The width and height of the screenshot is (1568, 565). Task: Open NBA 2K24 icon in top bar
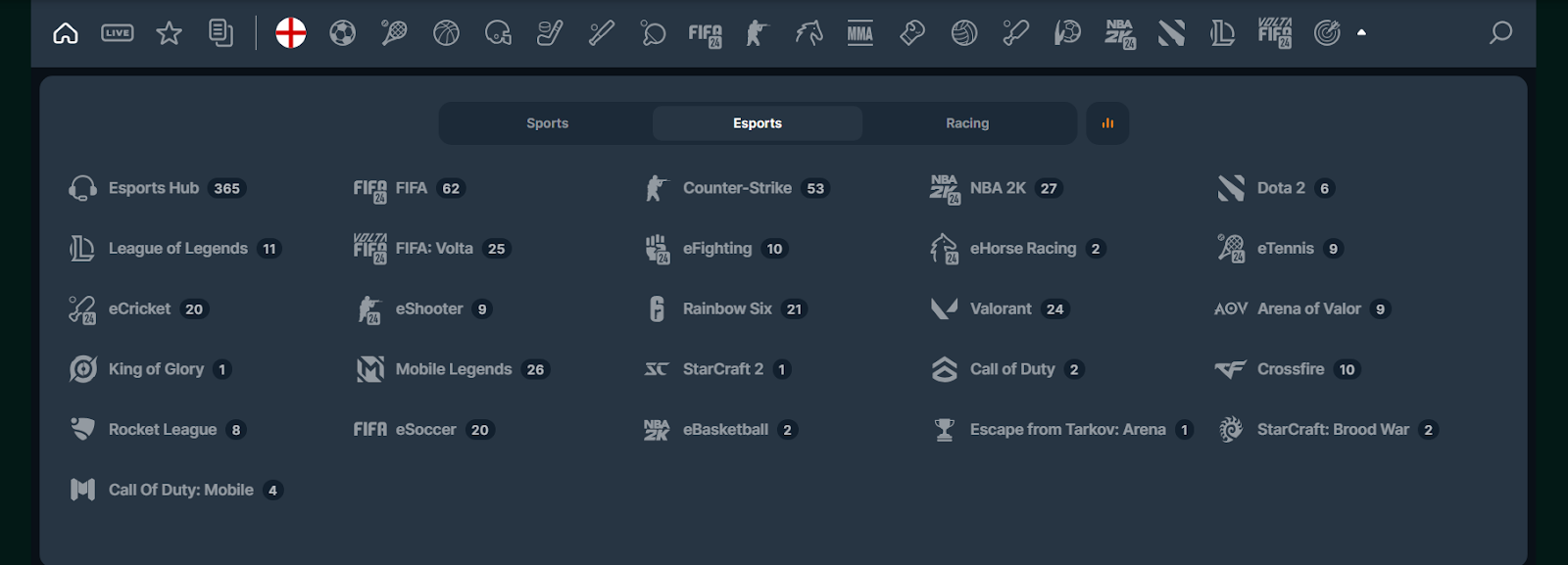point(1120,34)
